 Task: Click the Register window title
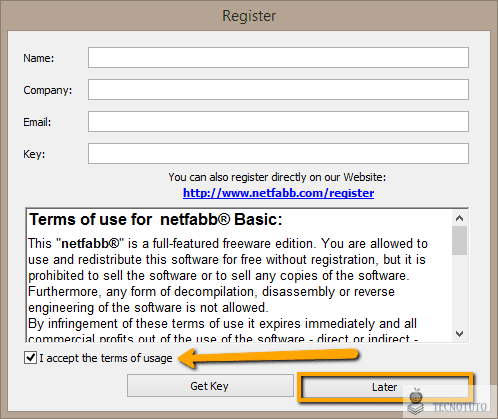coord(249,16)
